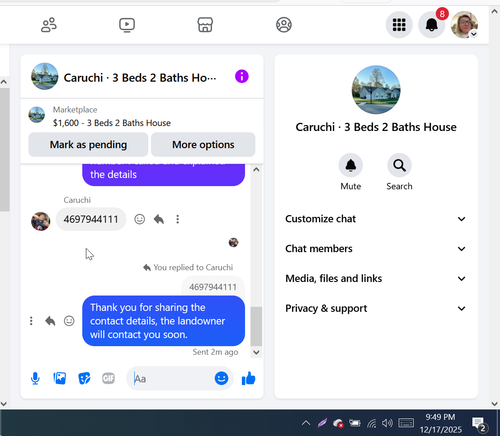
Task: Click Mark as pending button
Action: (x=88, y=145)
